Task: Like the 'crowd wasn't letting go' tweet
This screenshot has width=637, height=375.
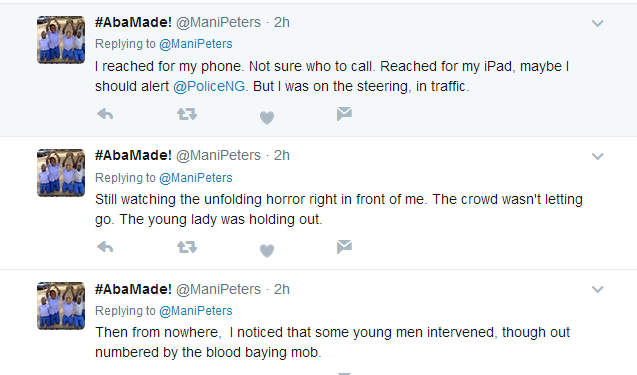Action: pos(267,250)
